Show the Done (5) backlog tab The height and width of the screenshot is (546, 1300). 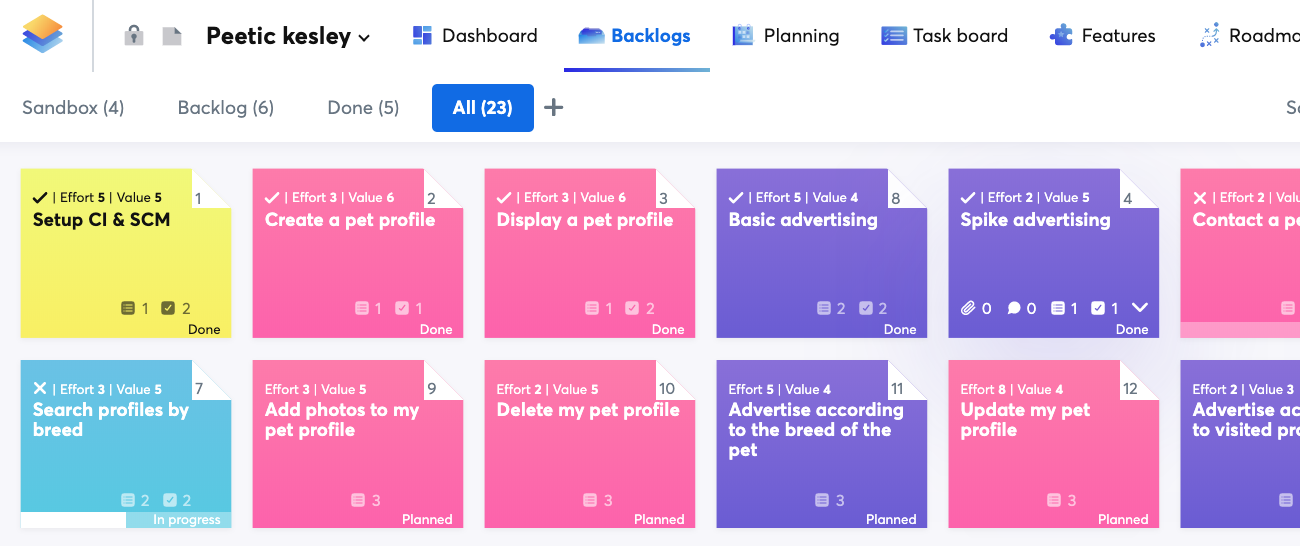pyautogui.click(x=363, y=107)
